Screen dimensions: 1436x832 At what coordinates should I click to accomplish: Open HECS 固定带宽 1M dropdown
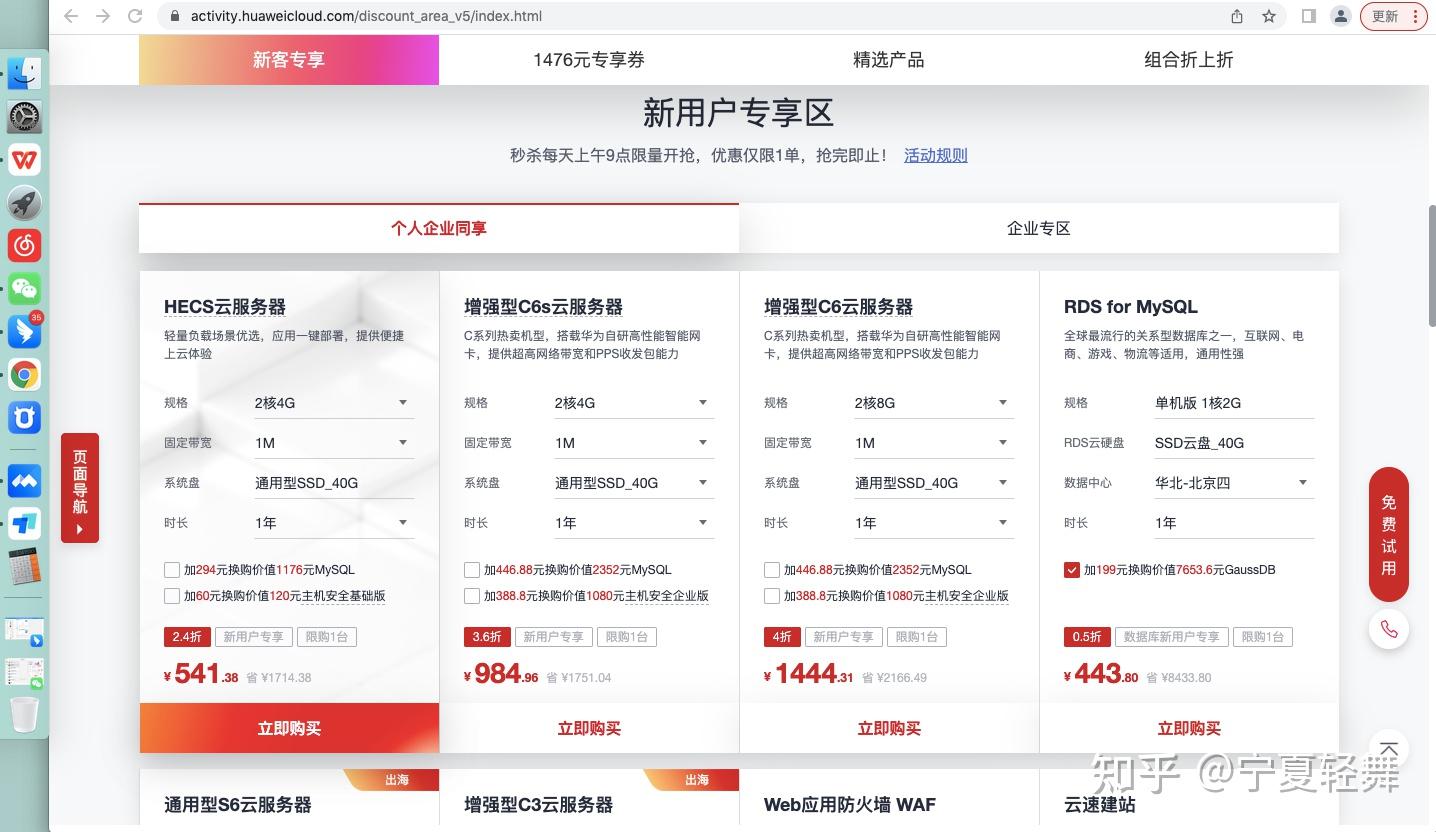(332, 443)
